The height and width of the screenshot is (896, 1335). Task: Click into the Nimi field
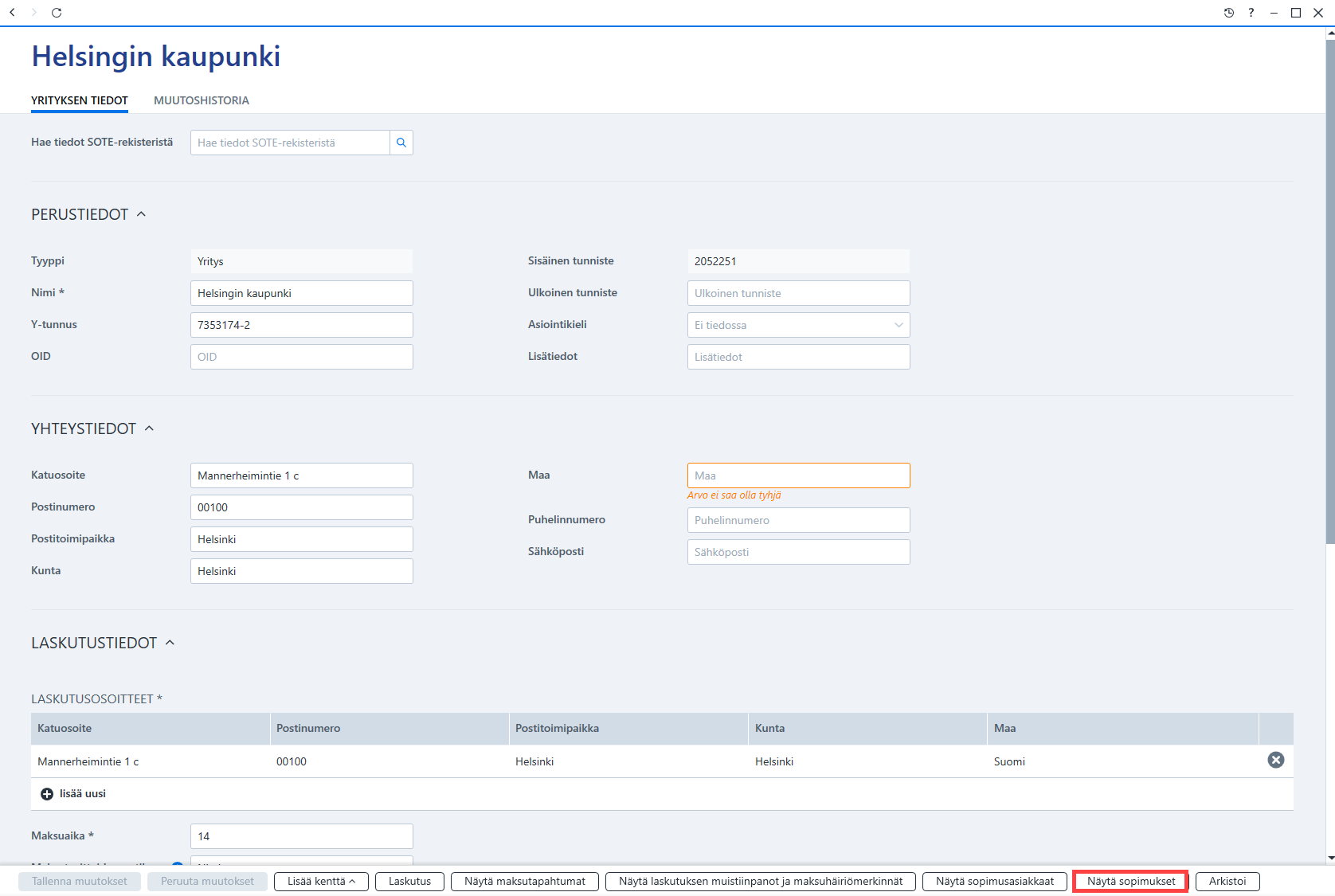point(302,293)
